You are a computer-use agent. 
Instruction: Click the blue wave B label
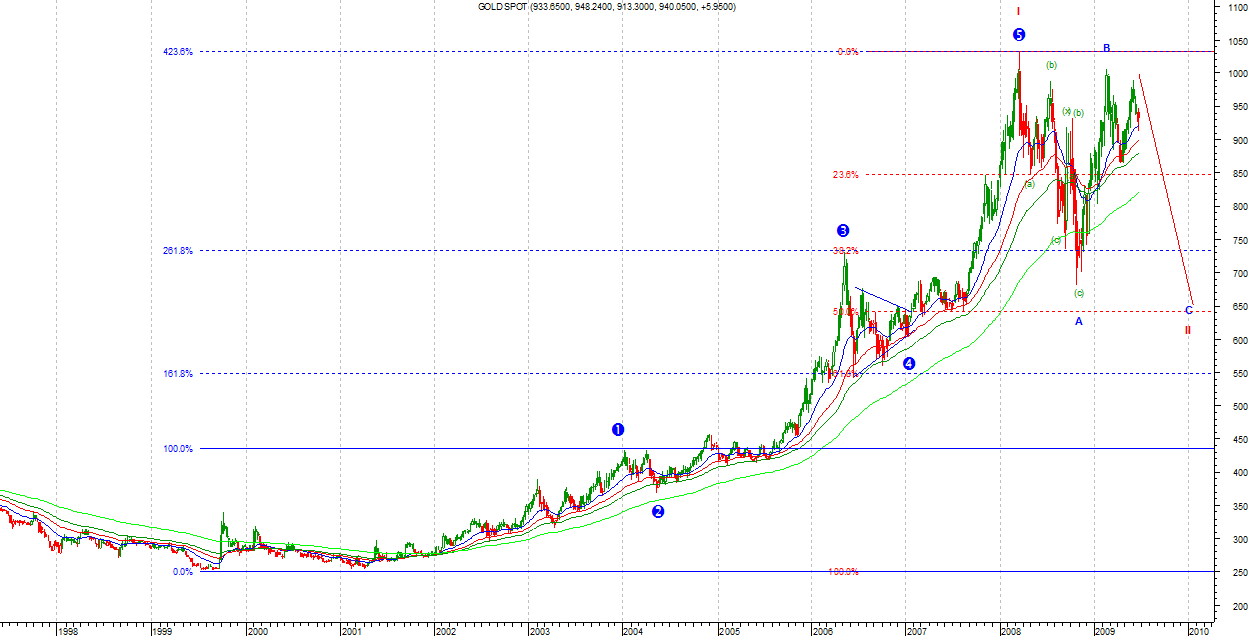tap(1107, 48)
